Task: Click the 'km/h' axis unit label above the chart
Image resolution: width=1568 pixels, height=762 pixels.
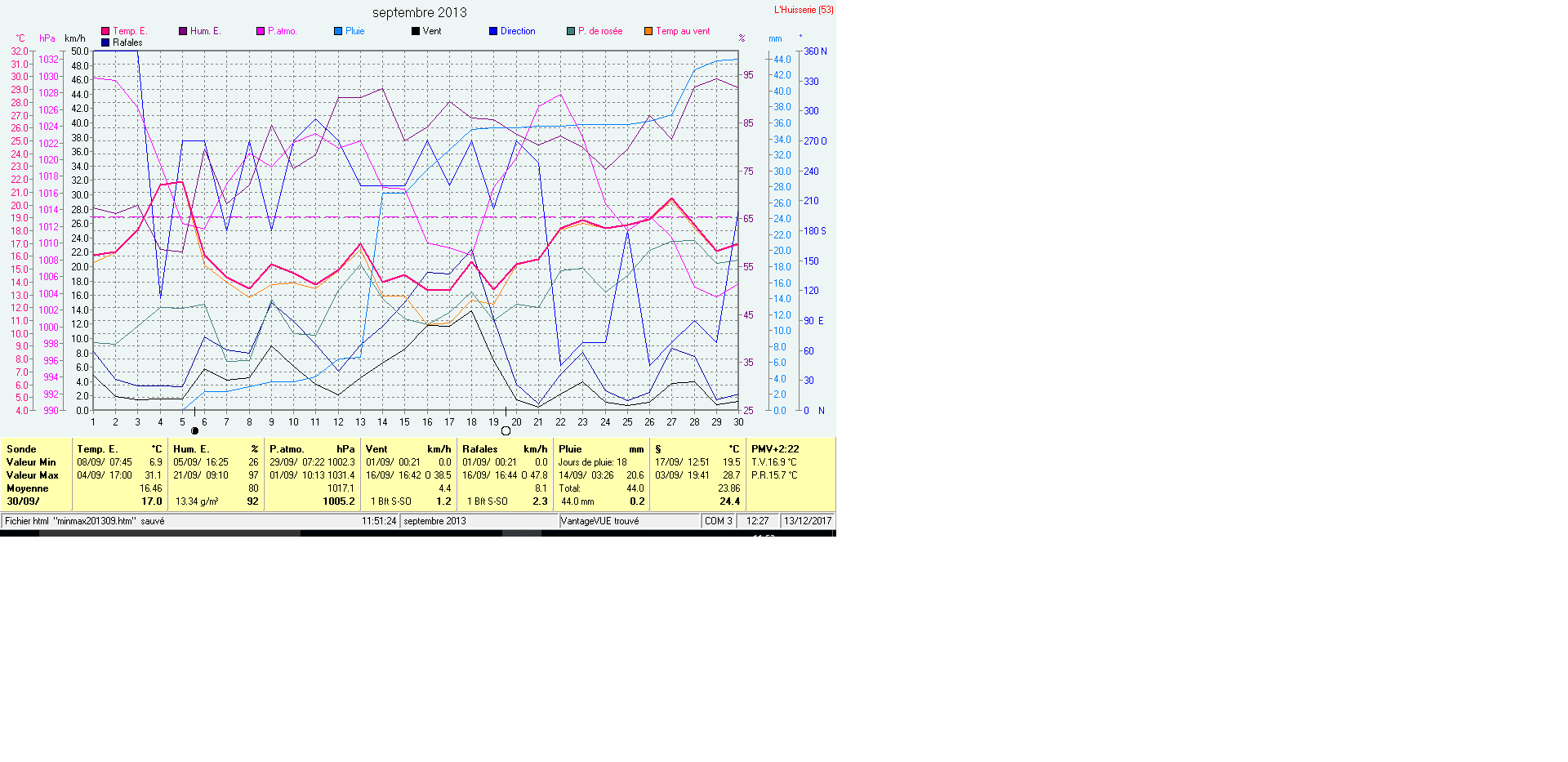Action: click(x=75, y=38)
